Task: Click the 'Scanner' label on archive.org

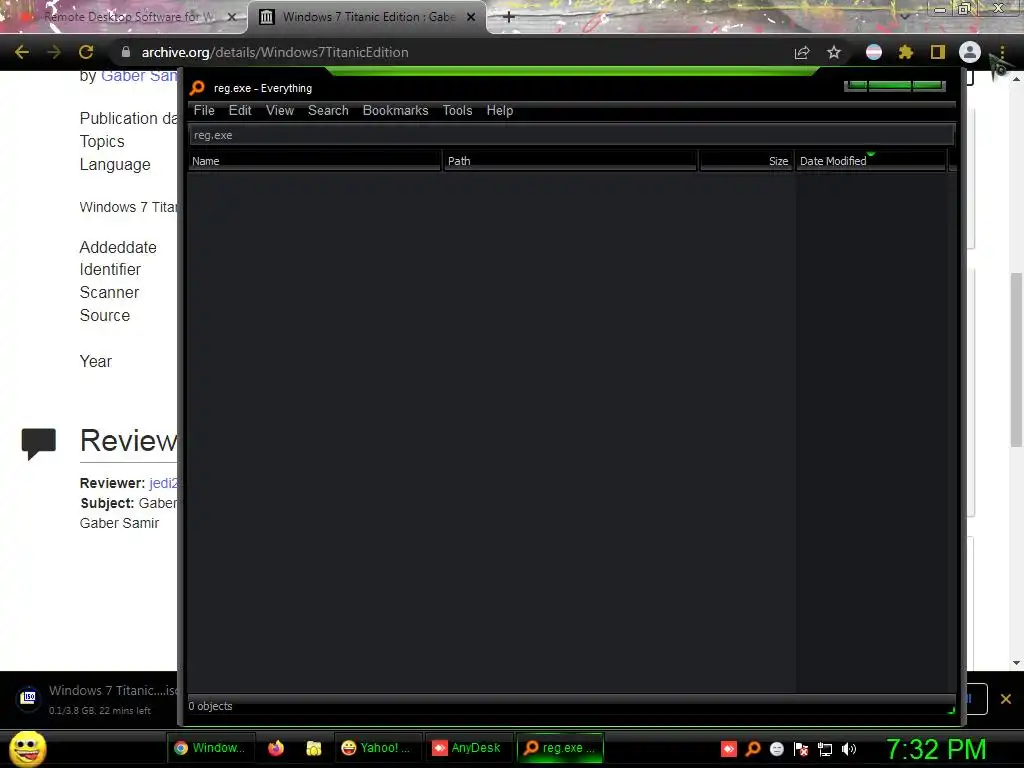Action: [109, 293]
